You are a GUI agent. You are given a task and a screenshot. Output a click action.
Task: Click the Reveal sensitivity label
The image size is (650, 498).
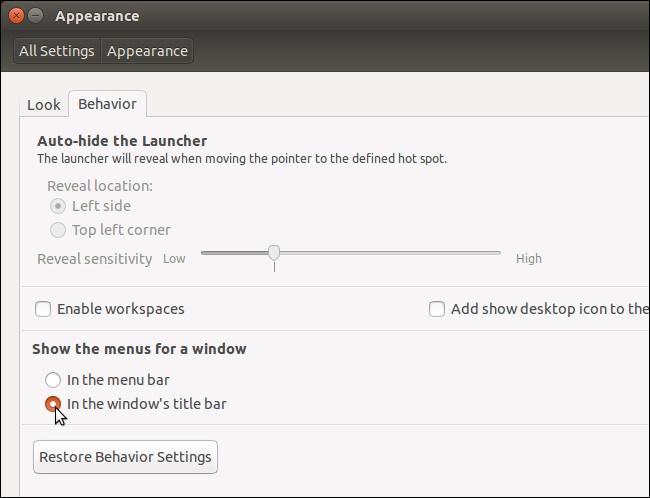click(95, 259)
